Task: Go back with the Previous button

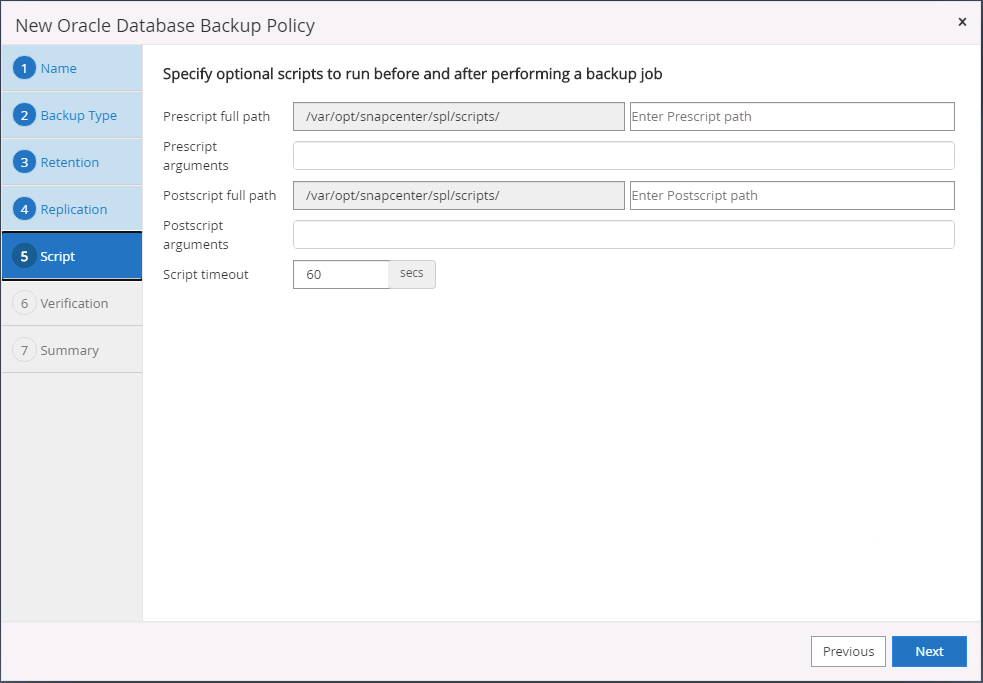Action: click(x=848, y=651)
